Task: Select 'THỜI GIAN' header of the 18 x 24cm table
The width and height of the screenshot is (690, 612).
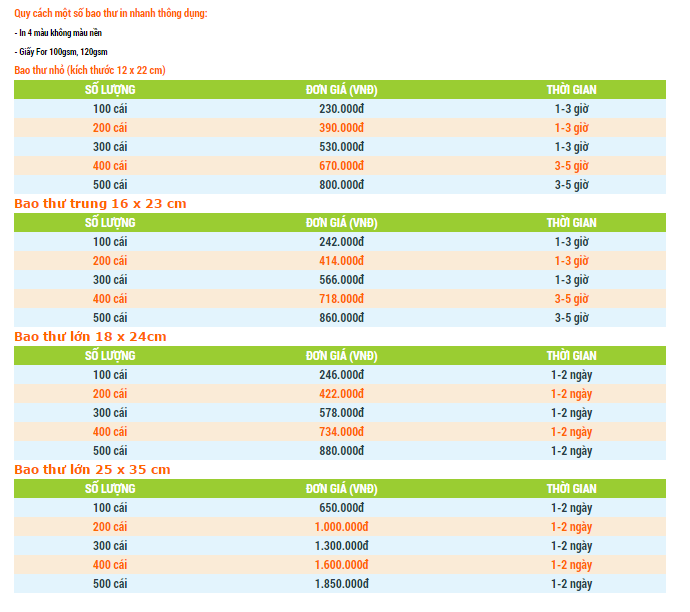Action: tap(572, 355)
